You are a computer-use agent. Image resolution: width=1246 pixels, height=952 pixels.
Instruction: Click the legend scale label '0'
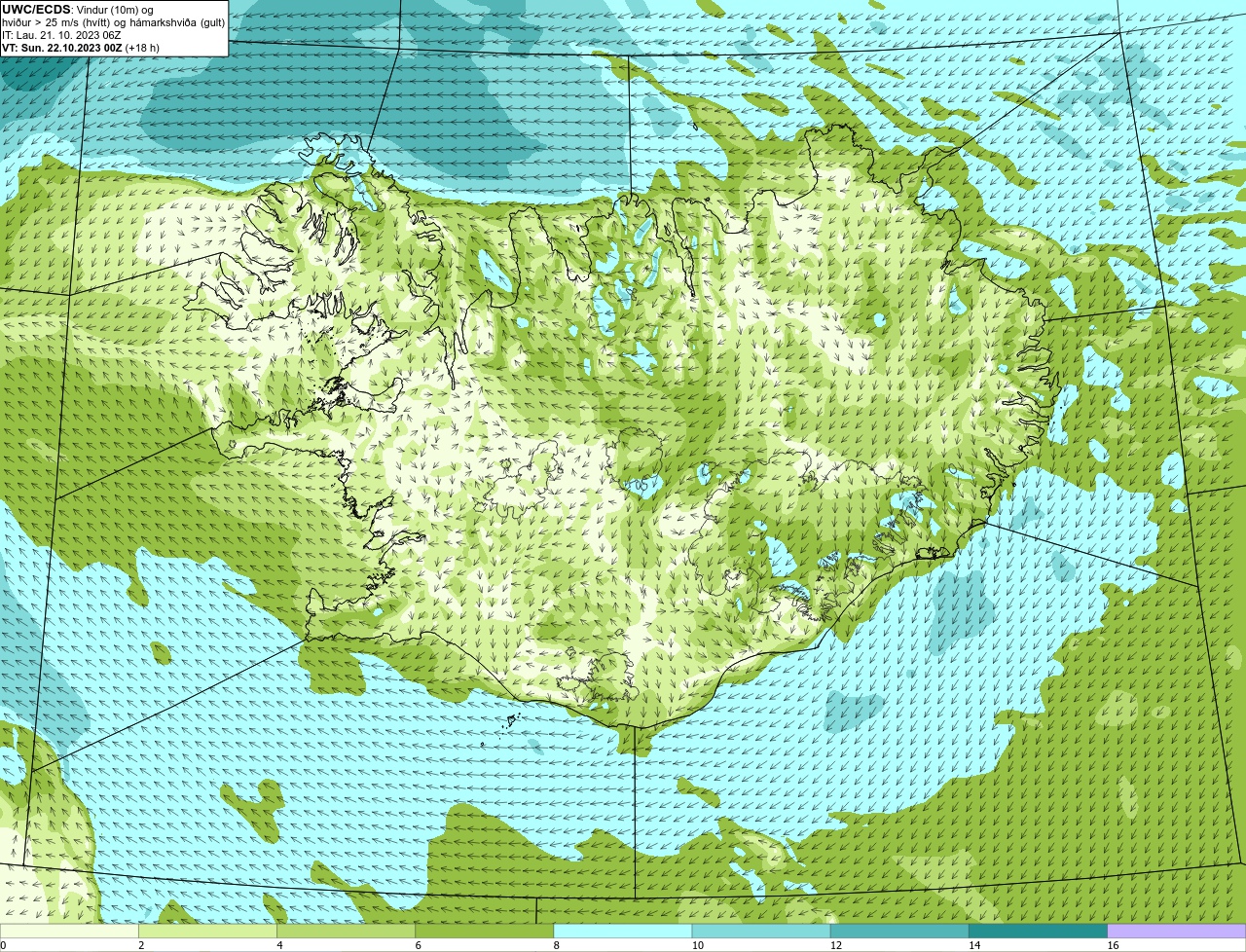3,945
